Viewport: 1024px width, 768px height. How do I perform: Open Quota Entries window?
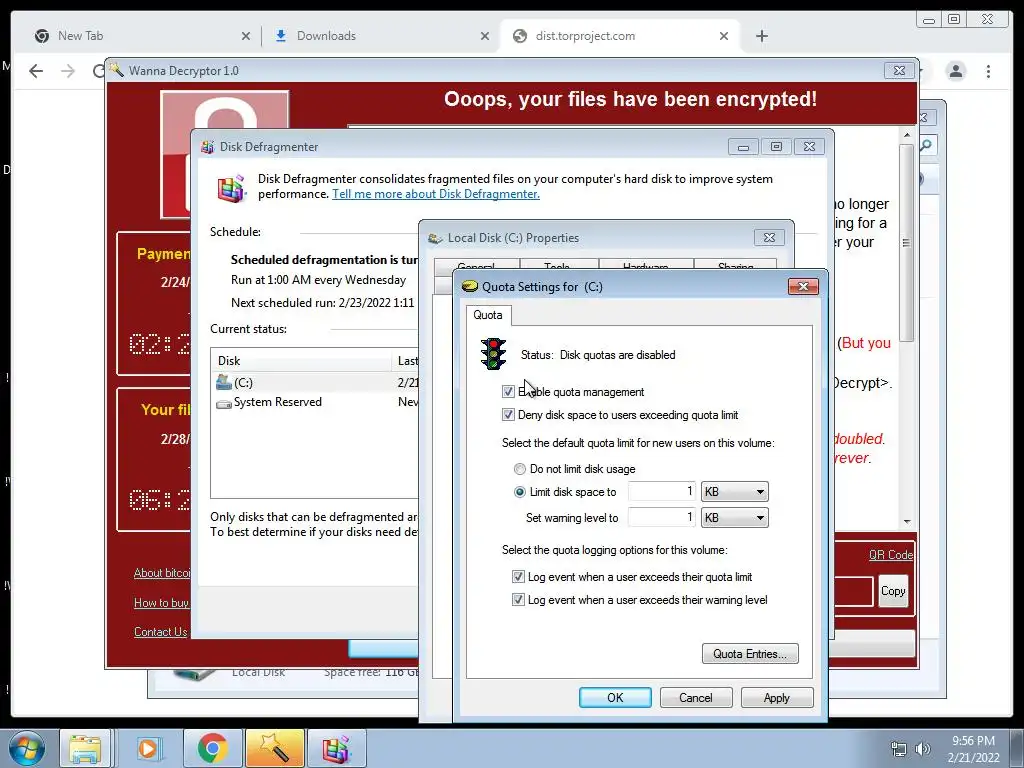click(750, 654)
